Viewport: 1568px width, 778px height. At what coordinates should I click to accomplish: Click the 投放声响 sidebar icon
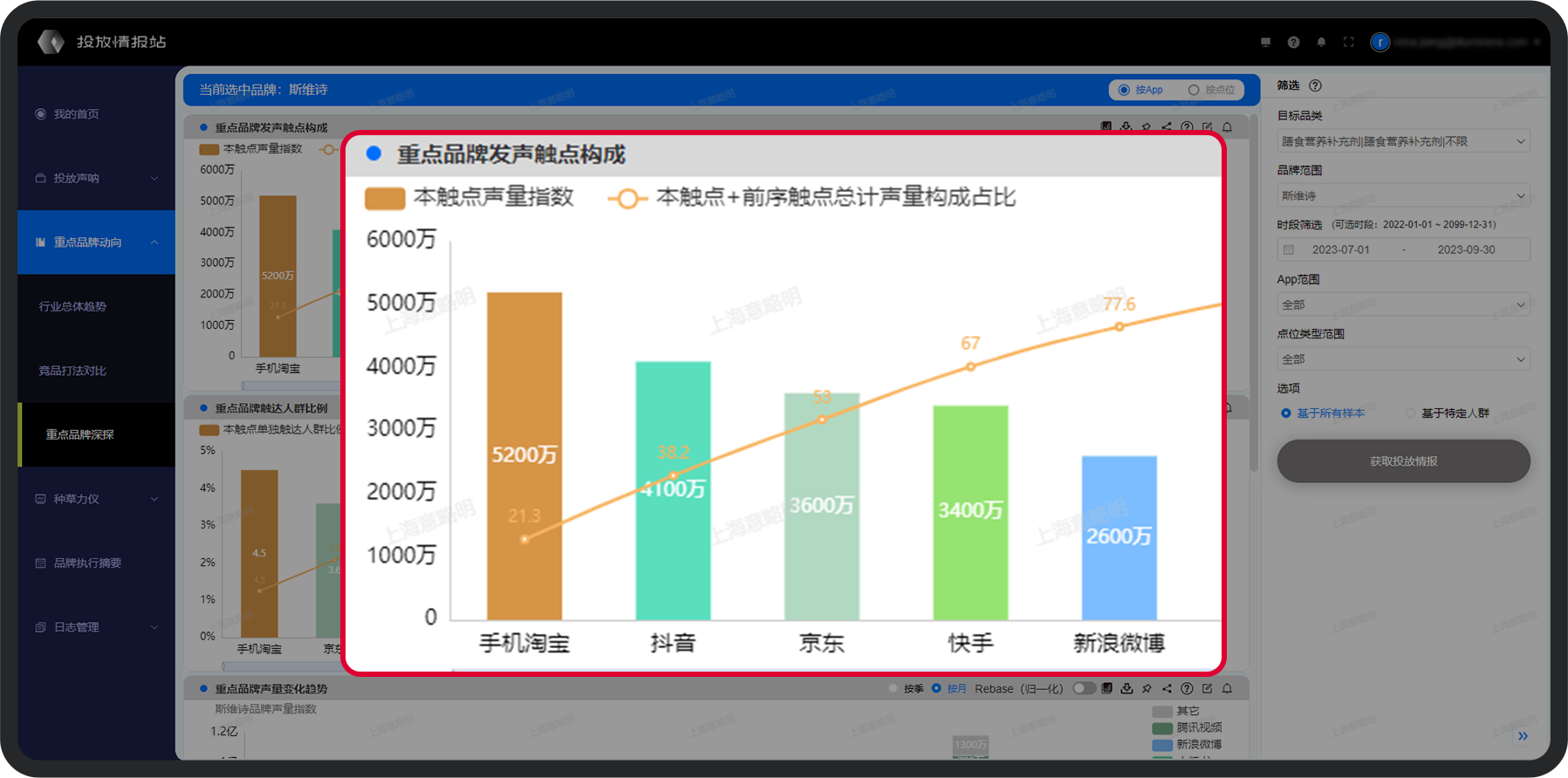(x=40, y=178)
